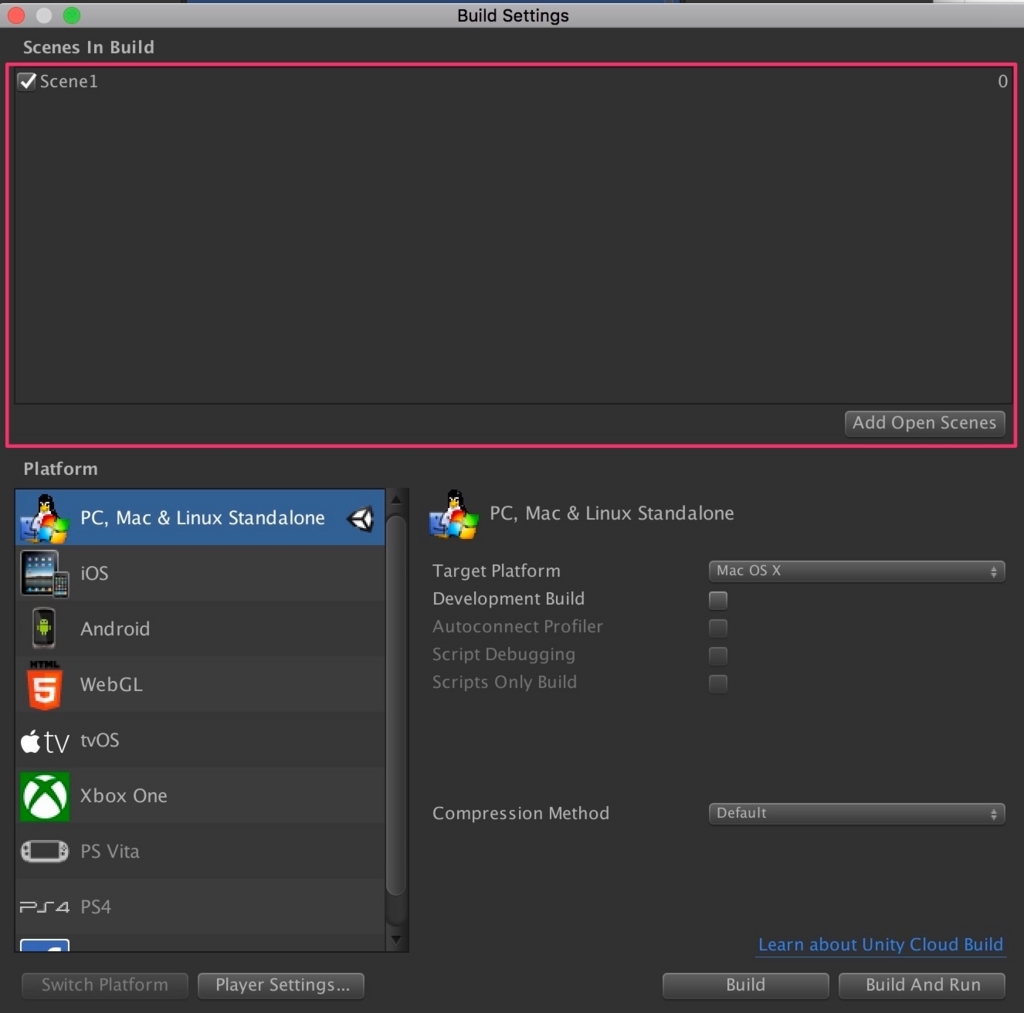Select Android in the platform list
Screen dimensions: 1024x1013
(200, 629)
